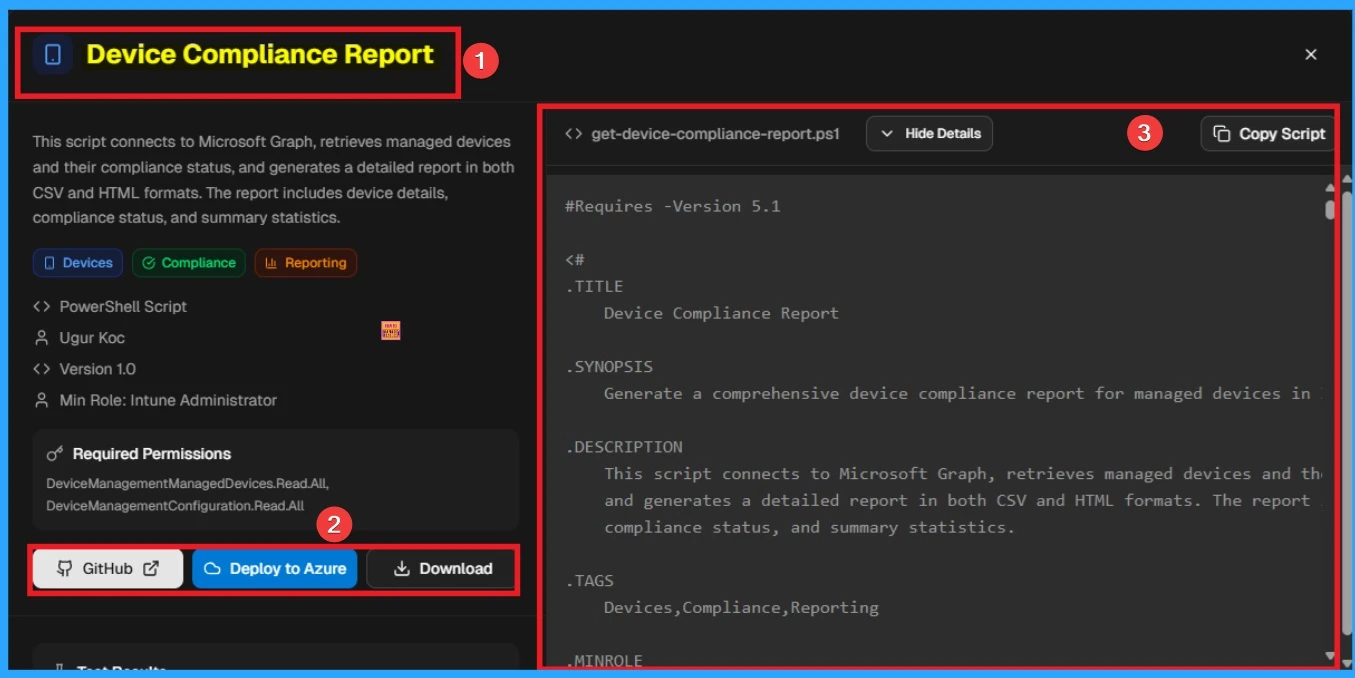This screenshot has height=678, width=1355.
Task: Click the .DESCRIPTION line in the script
Action: [x=624, y=447]
